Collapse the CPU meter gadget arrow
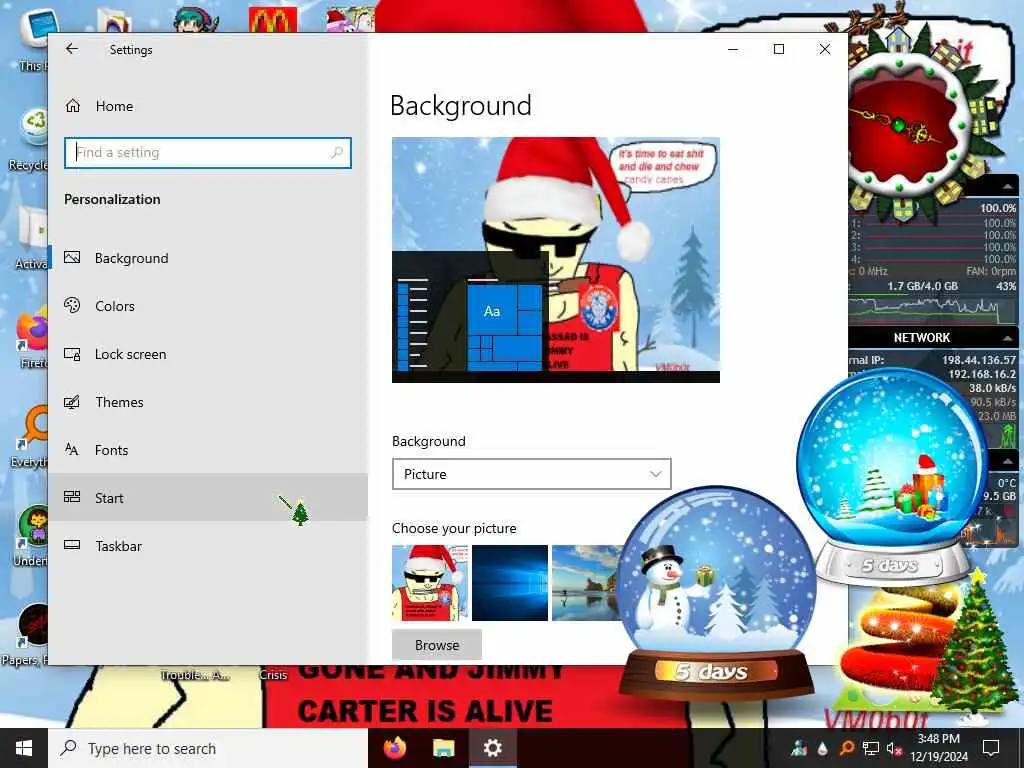 tap(1008, 187)
